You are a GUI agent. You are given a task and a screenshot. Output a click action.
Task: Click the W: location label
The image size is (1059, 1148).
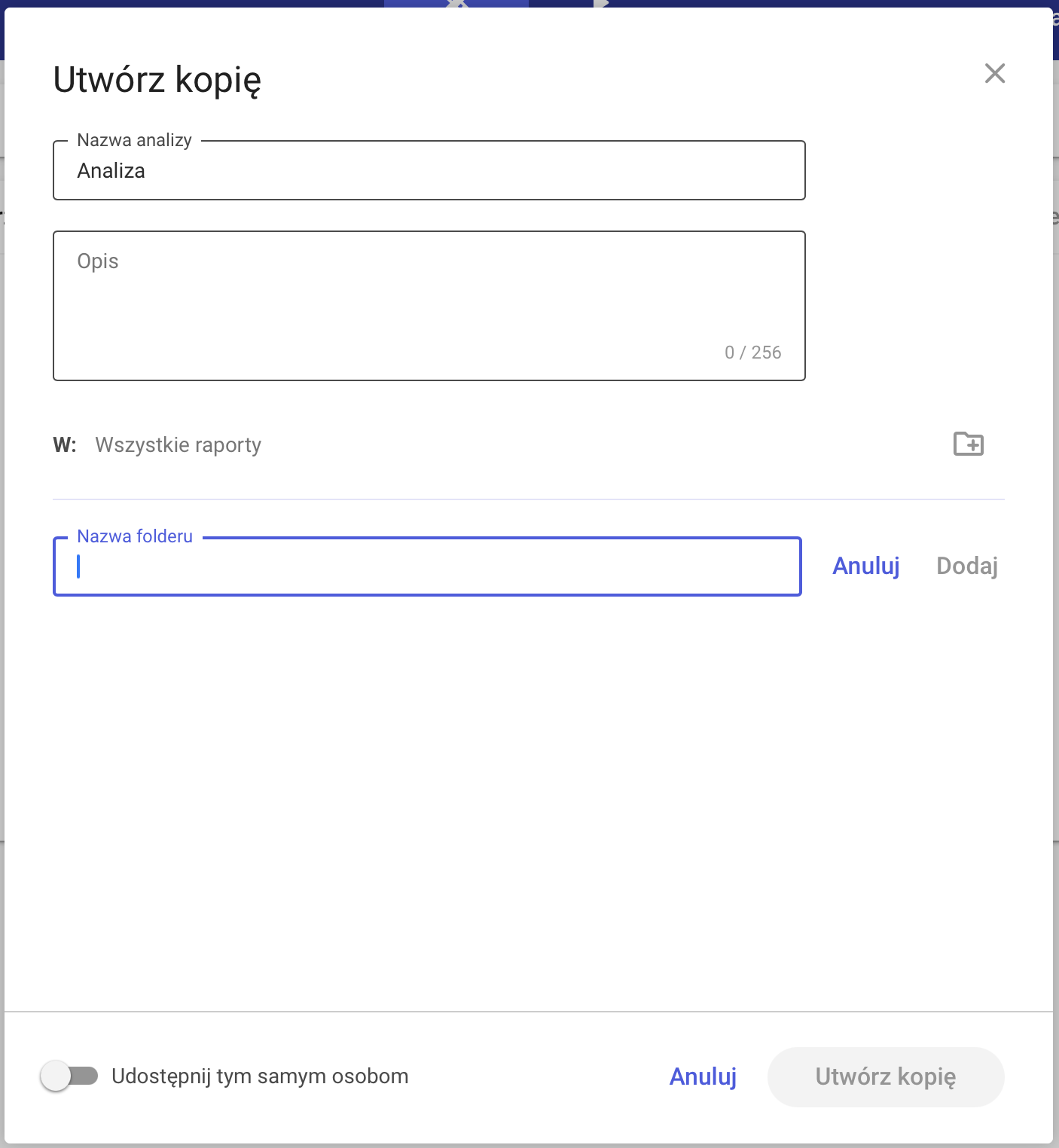[65, 445]
